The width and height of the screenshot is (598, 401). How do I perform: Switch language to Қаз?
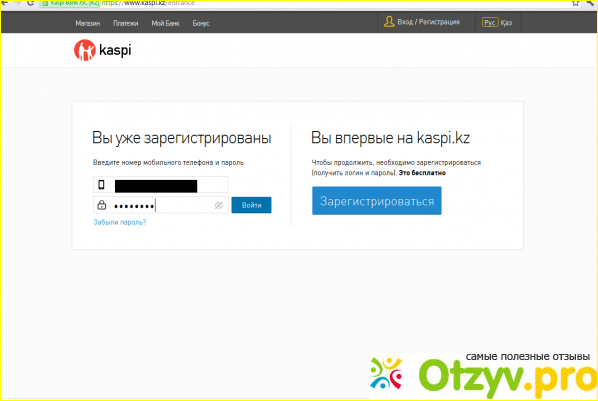pos(506,23)
